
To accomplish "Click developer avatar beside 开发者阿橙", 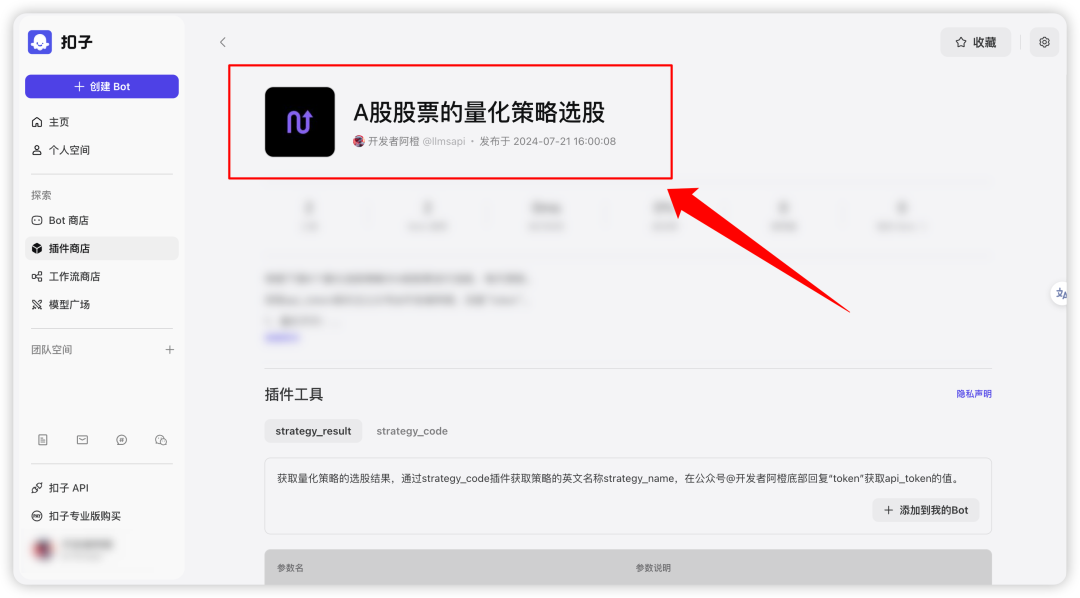I will point(359,141).
